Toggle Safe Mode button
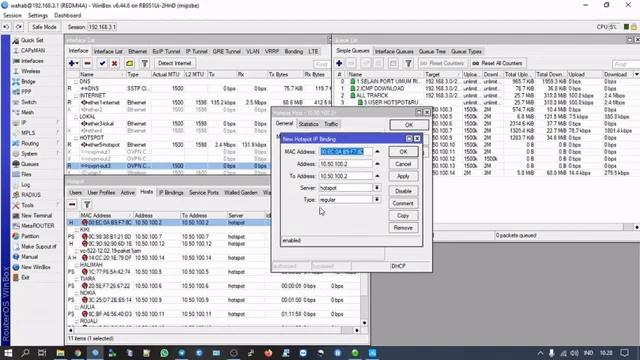The image size is (640, 360). point(44,27)
